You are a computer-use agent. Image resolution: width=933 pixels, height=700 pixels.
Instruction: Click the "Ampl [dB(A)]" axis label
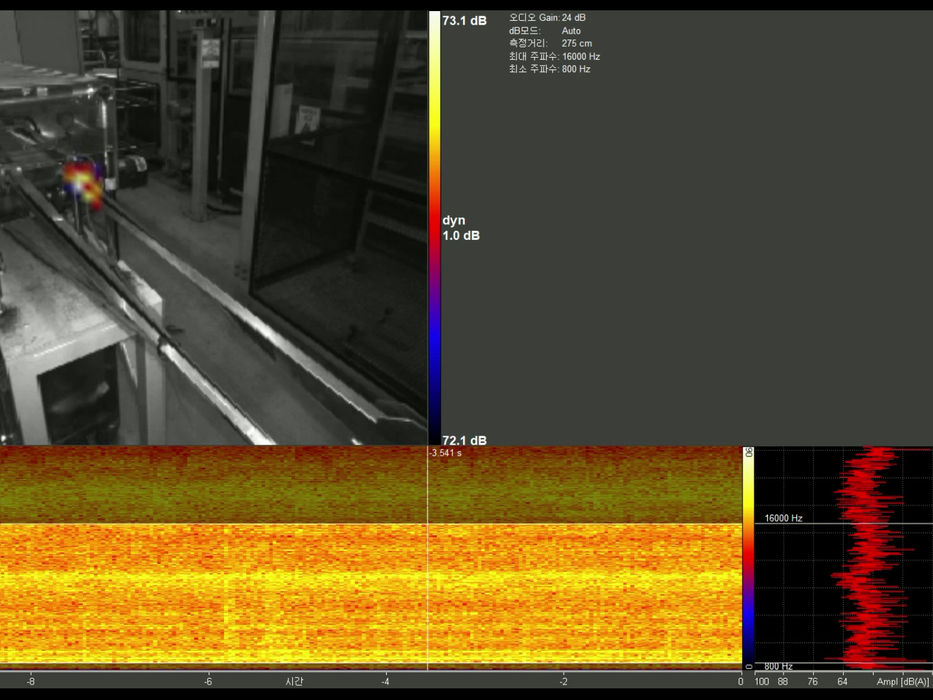[x=902, y=682]
